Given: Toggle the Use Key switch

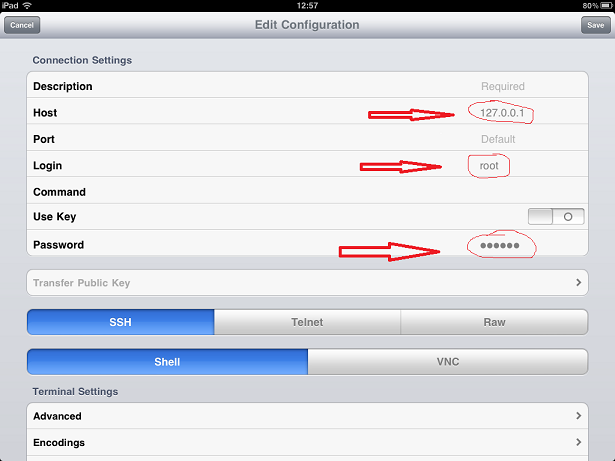Looking at the screenshot, I should tap(557, 216).
